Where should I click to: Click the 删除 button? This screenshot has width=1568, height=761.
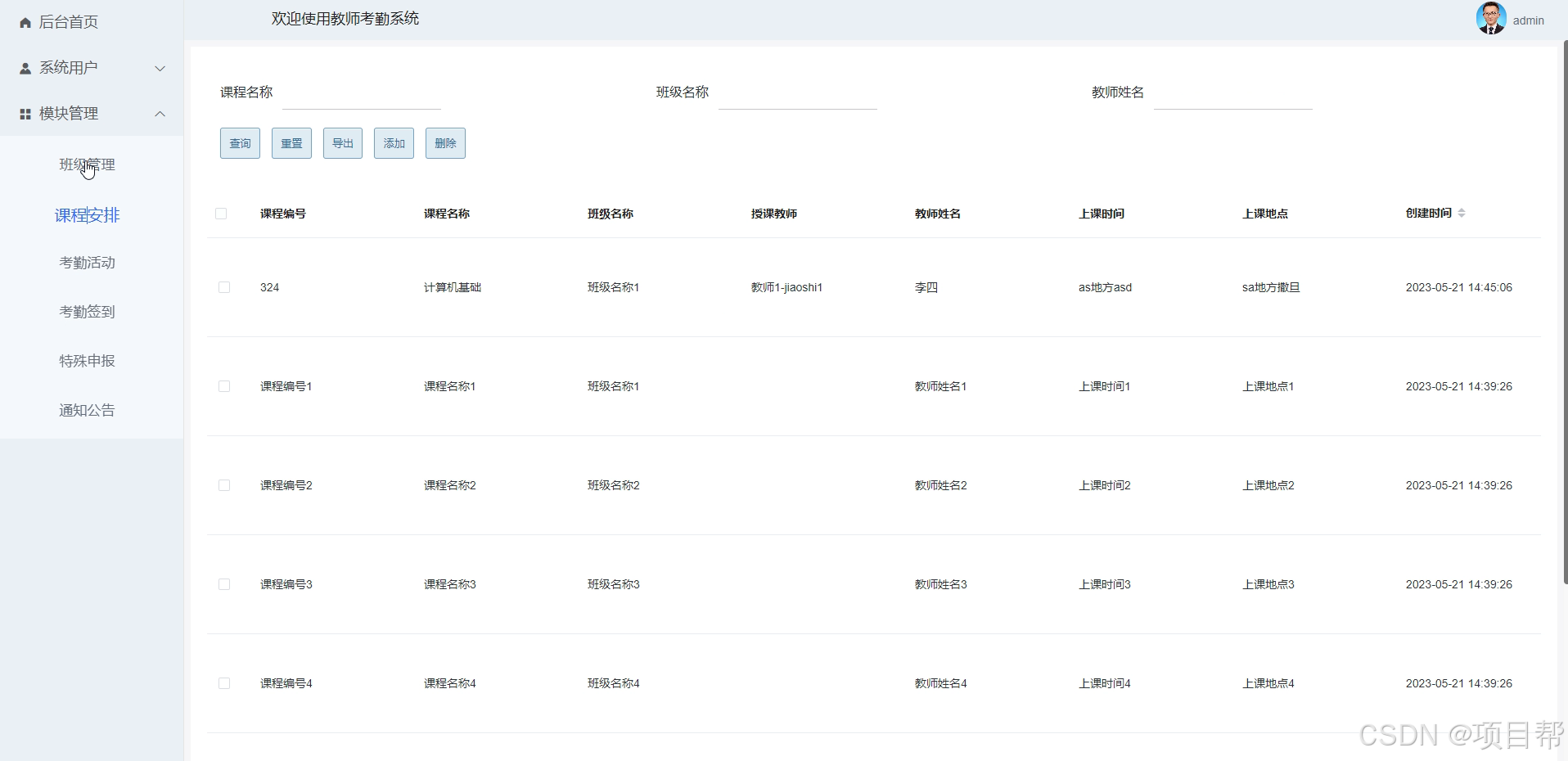pos(445,143)
